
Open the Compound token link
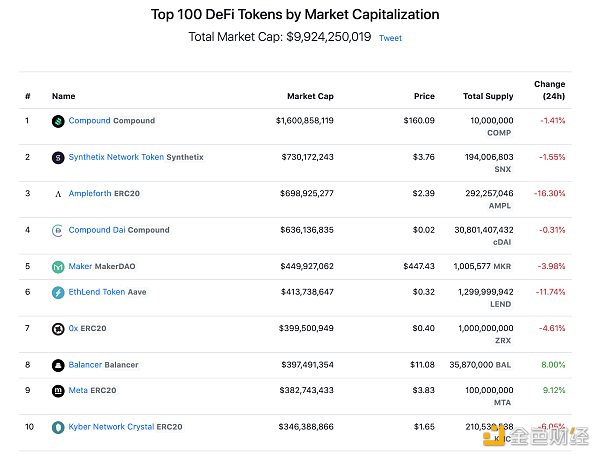pyautogui.click(x=89, y=121)
